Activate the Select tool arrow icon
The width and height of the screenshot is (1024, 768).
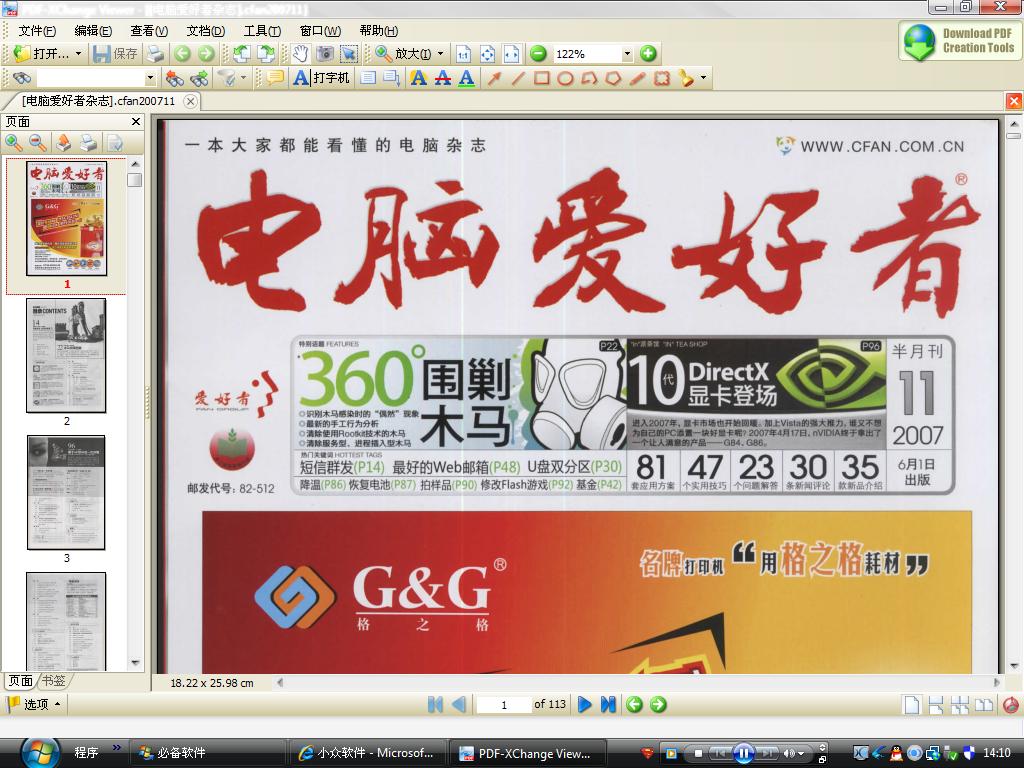coord(349,54)
